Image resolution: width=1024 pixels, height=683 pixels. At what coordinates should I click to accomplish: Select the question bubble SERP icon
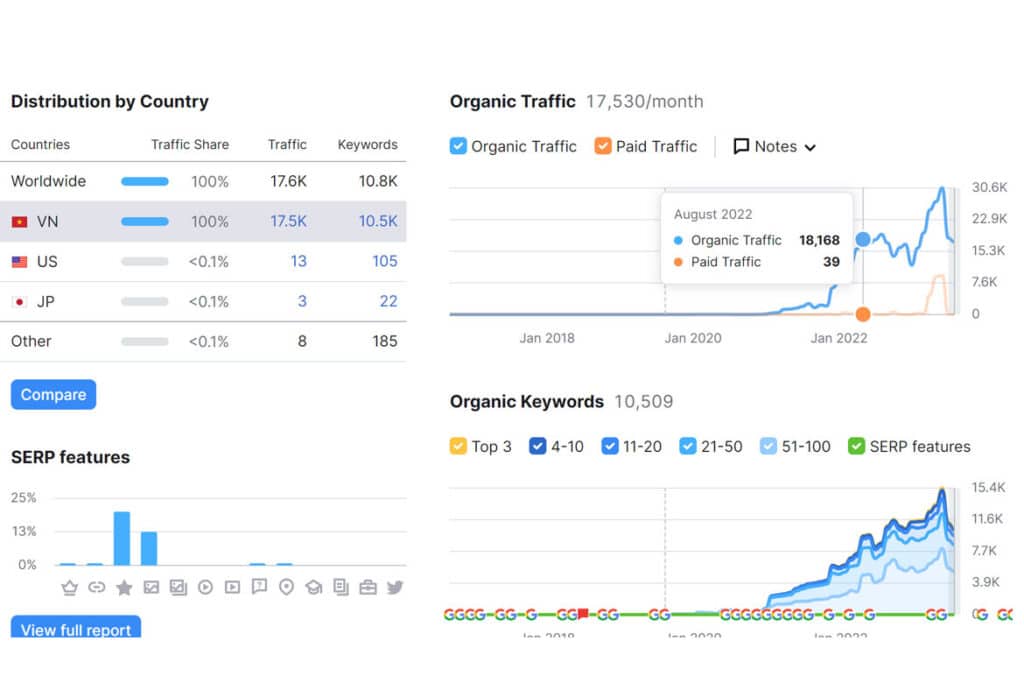tap(259, 587)
